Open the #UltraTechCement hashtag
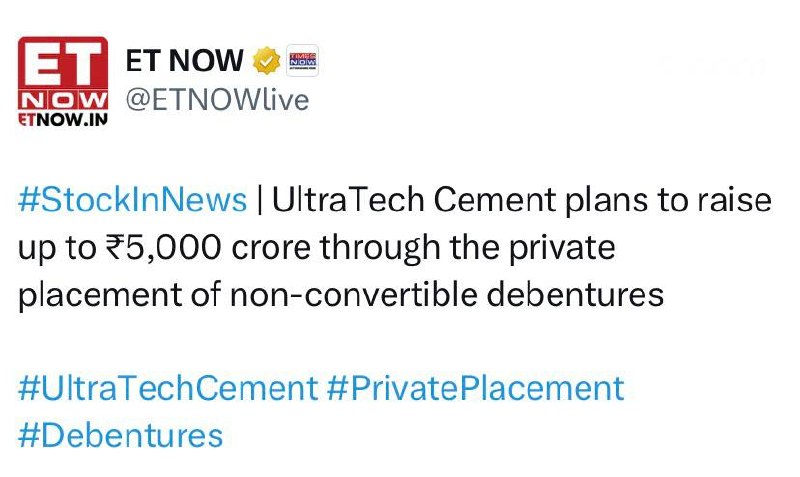Screen dimensions: 800x477 tap(168, 388)
